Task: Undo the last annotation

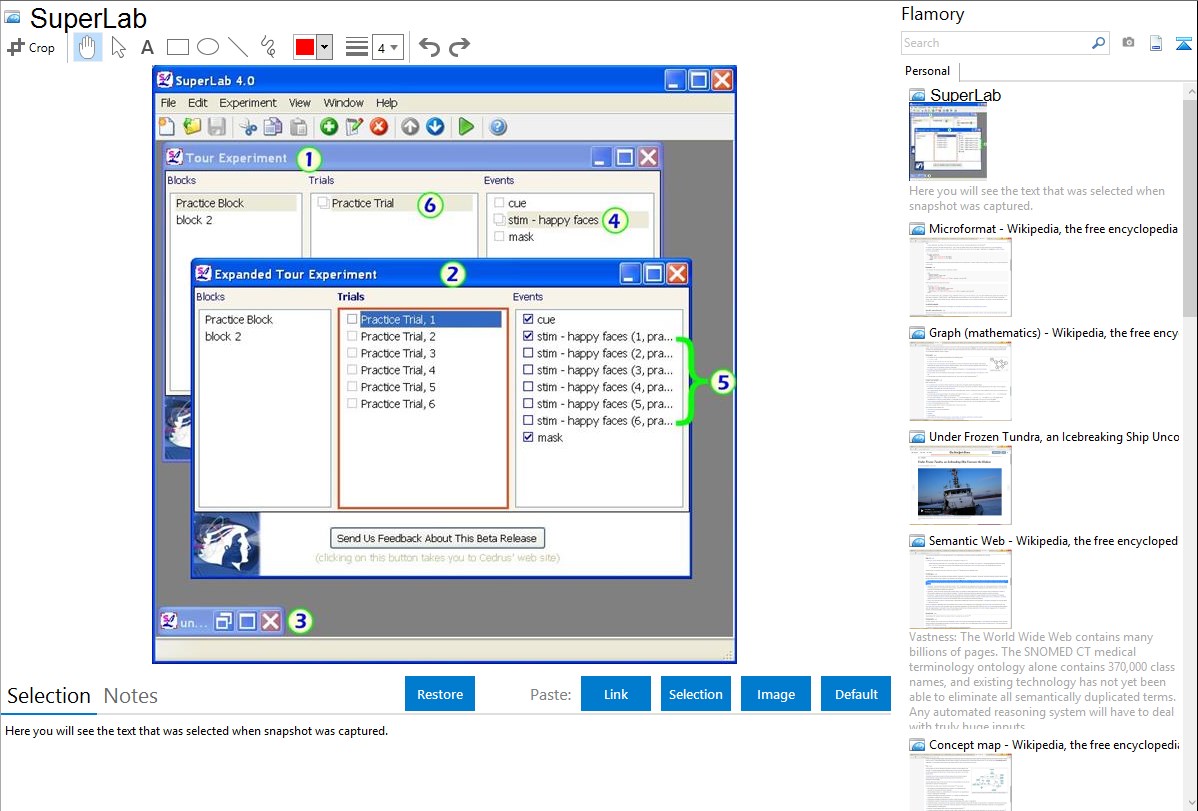Action: 429,47
